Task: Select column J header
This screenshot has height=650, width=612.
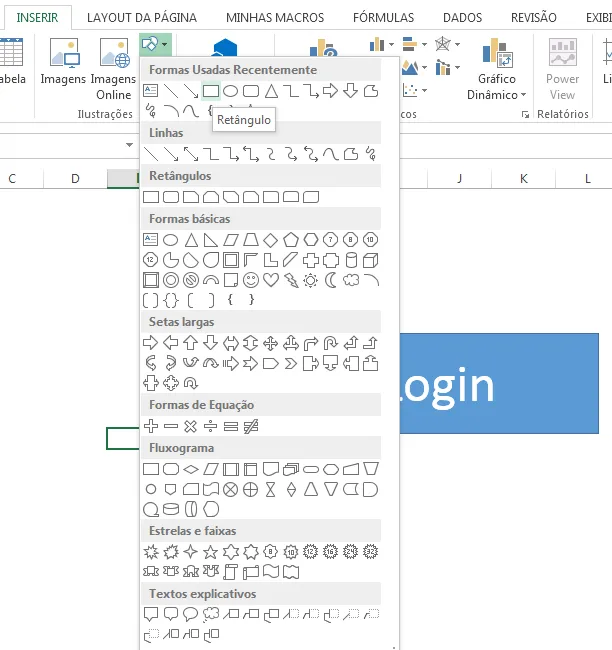Action: [459, 179]
